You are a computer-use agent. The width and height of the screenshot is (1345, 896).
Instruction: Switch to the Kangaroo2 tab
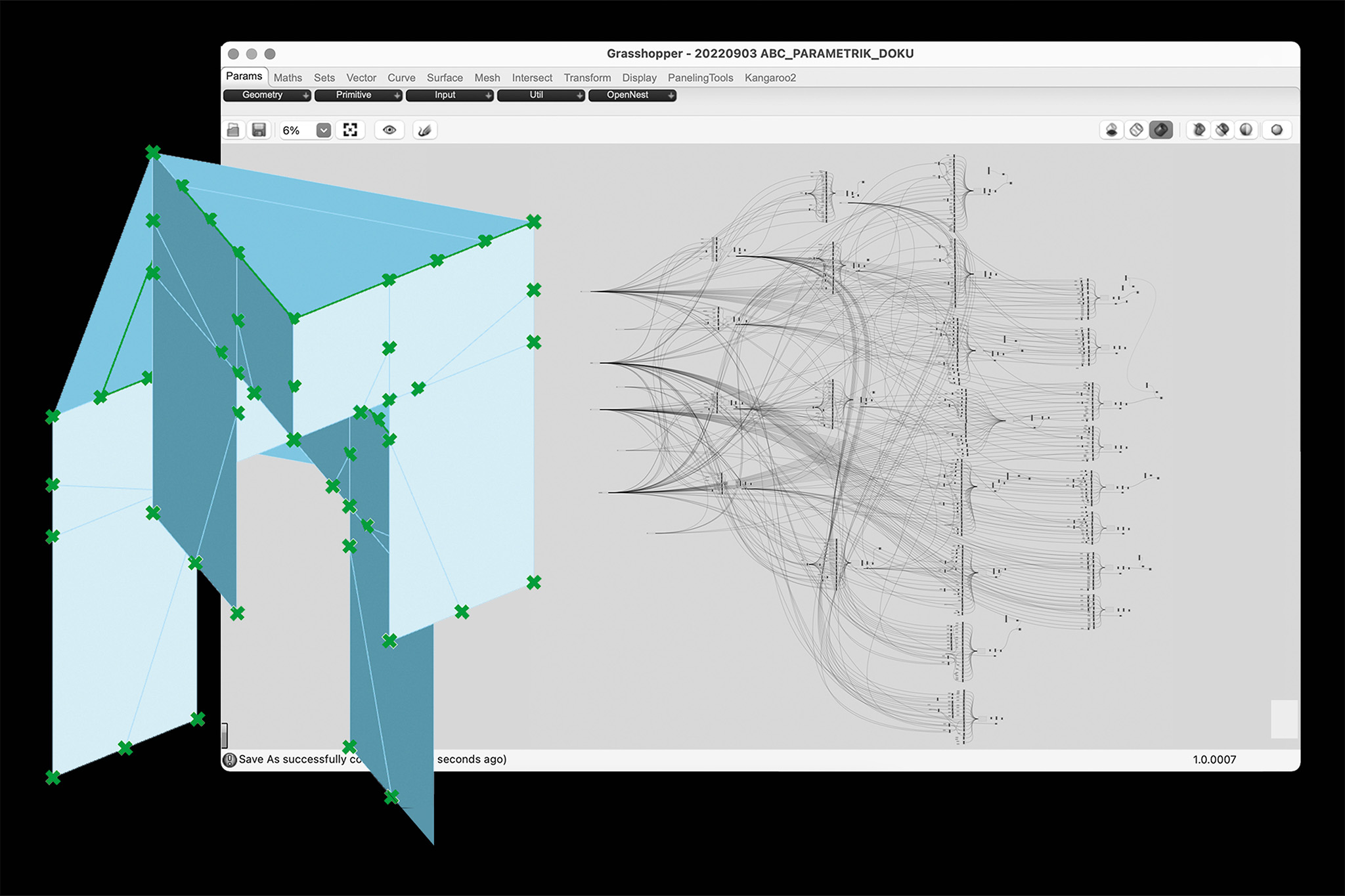[770, 77]
